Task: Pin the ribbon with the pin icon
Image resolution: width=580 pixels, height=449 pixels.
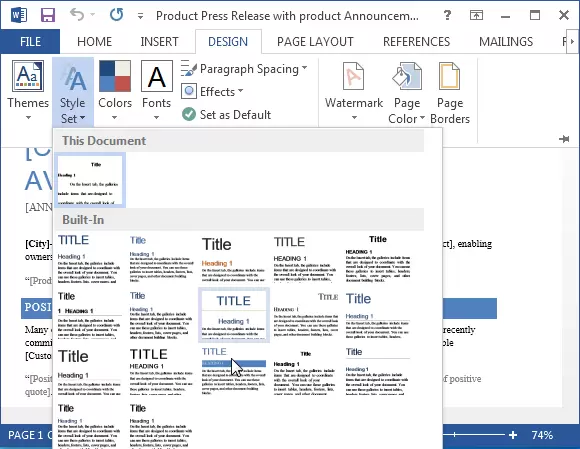Action: click(564, 139)
